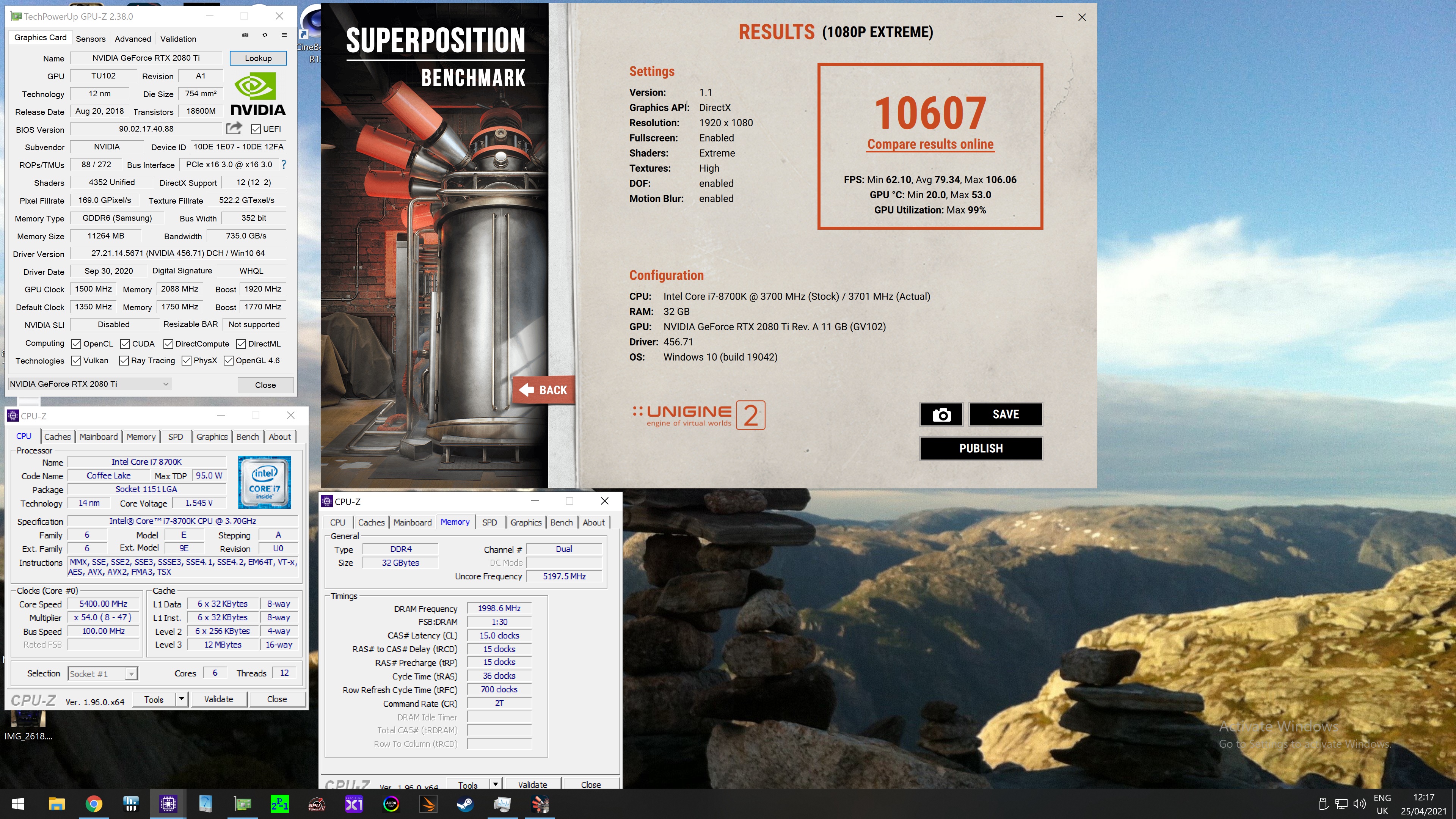Open File Explorer from the taskbar
Viewport: 1456px width, 819px height.
point(56,804)
